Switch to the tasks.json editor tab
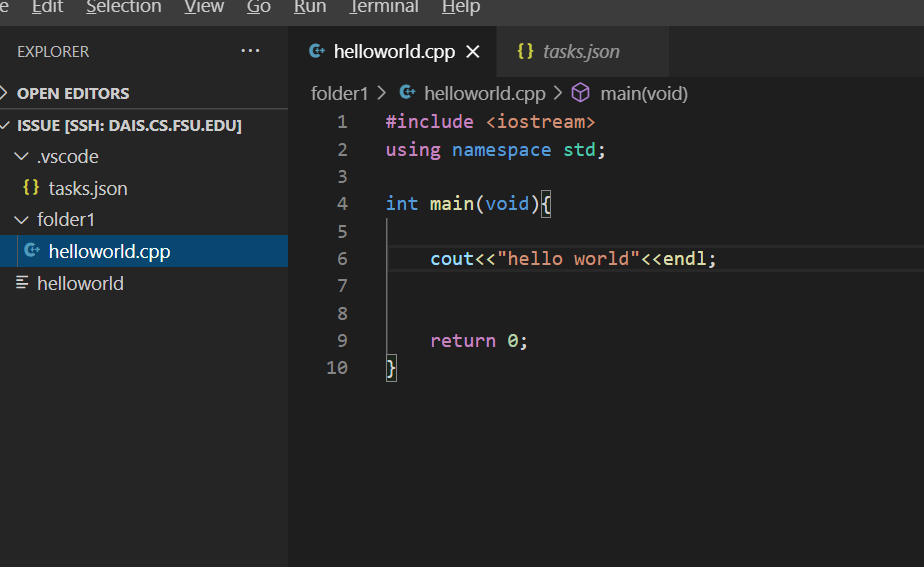Image resolution: width=924 pixels, height=567 pixels. [x=581, y=52]
